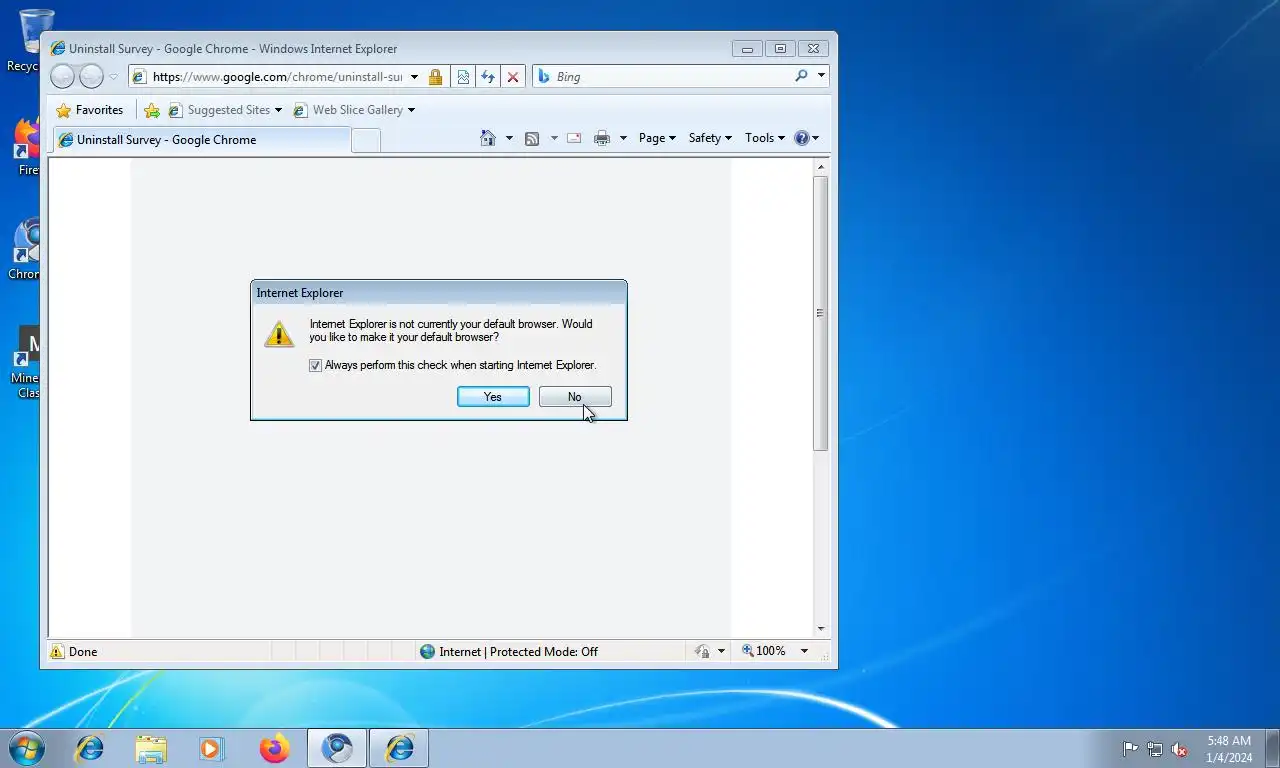Click the Add to Favorites Bar icon
1280x768 pixels.
click(x=152, y=110)
